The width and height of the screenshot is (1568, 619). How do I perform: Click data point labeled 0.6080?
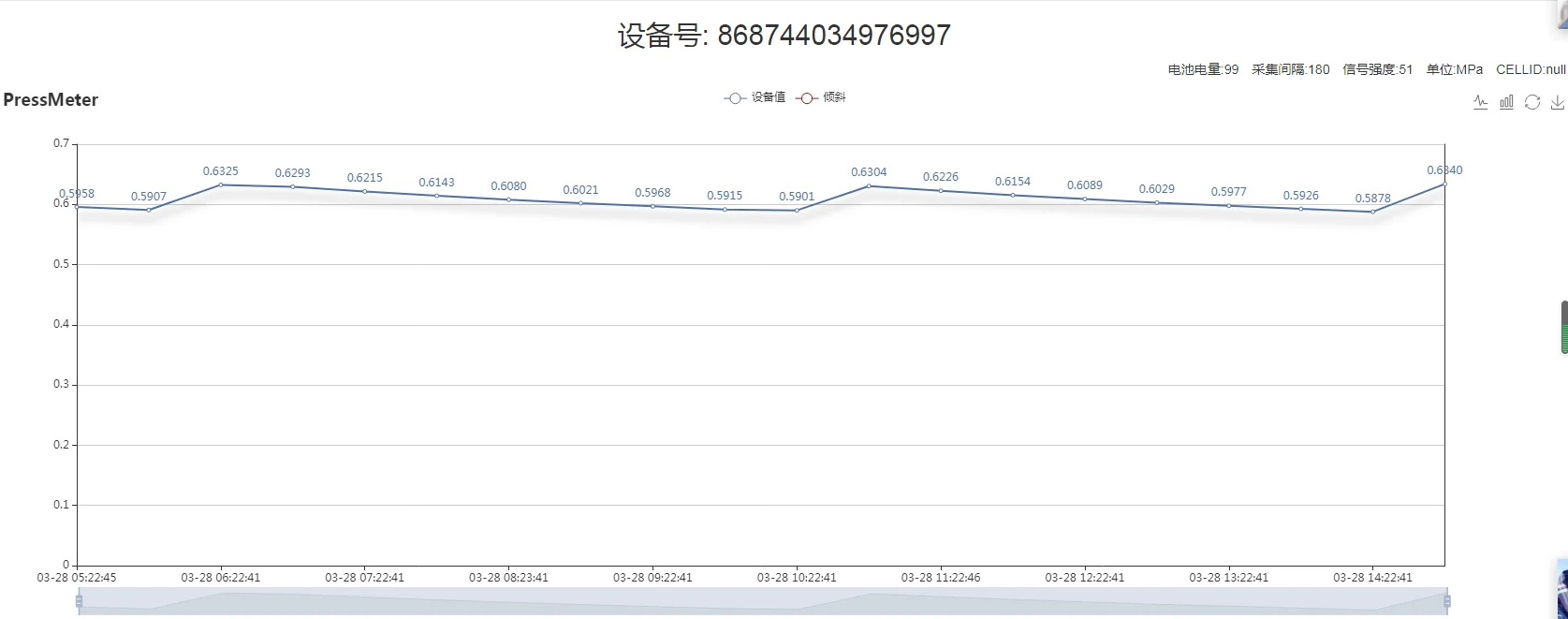508,199
